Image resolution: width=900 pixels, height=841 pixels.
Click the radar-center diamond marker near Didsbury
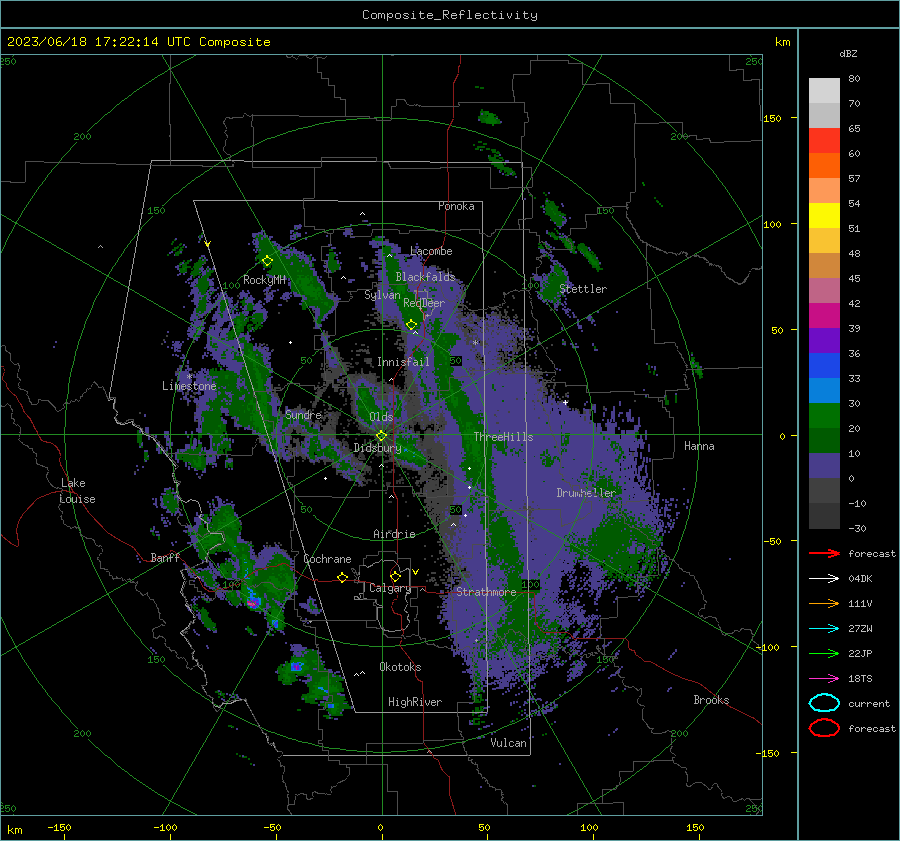(x=381, y=436)
